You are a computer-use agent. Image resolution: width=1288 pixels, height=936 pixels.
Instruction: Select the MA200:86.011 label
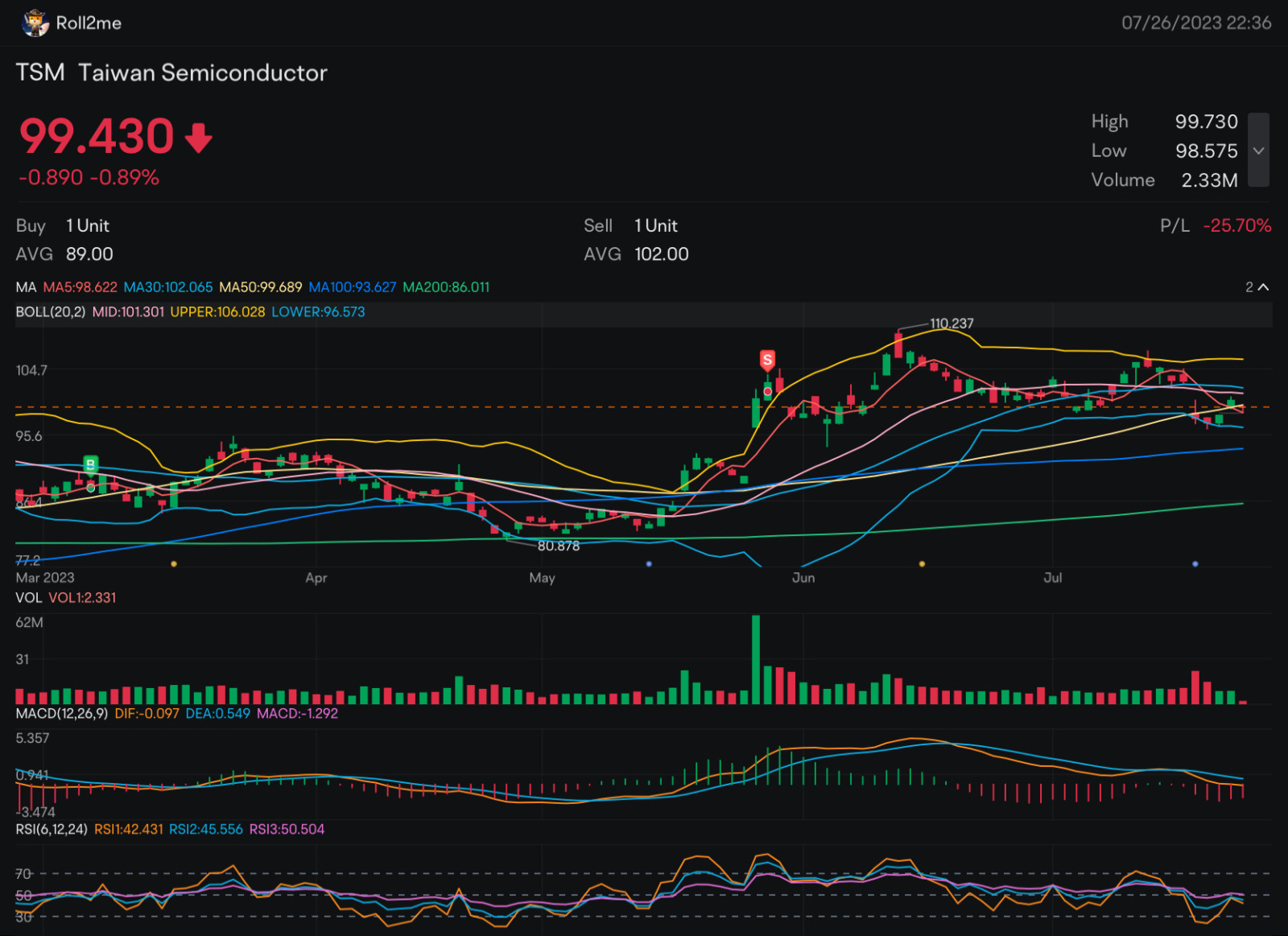click(446, 287)
